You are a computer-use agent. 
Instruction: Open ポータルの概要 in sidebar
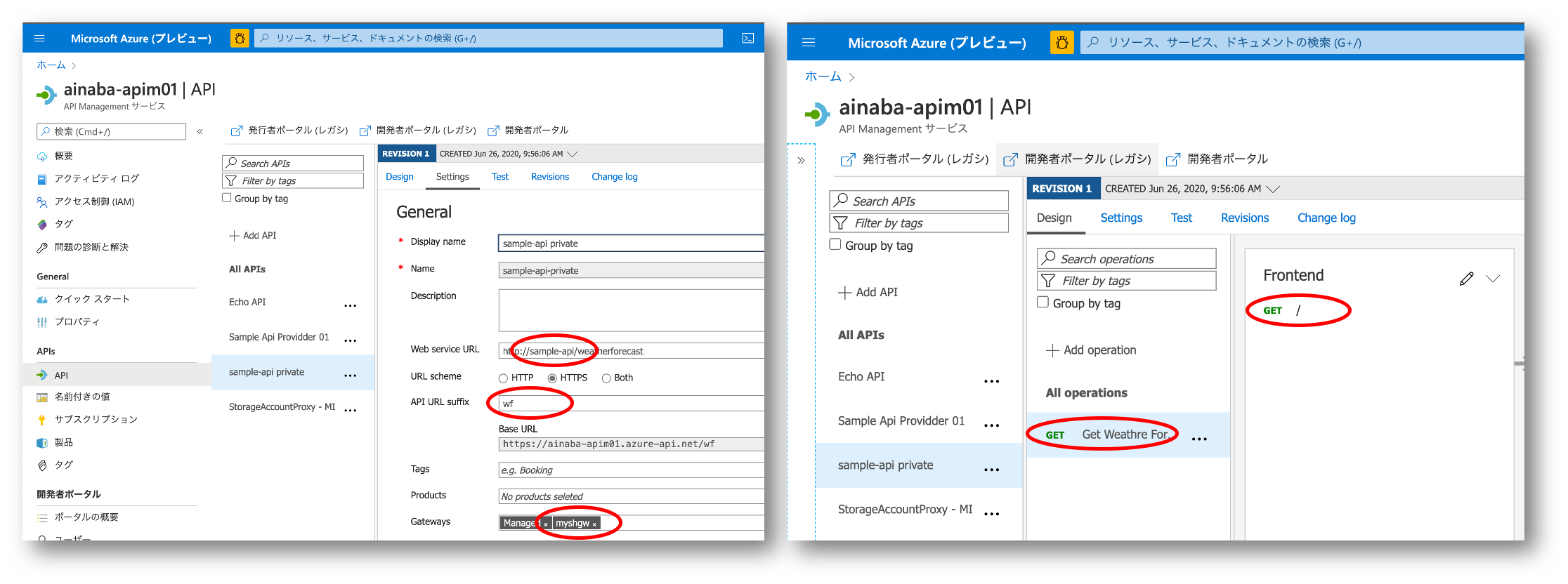point(86,517)
